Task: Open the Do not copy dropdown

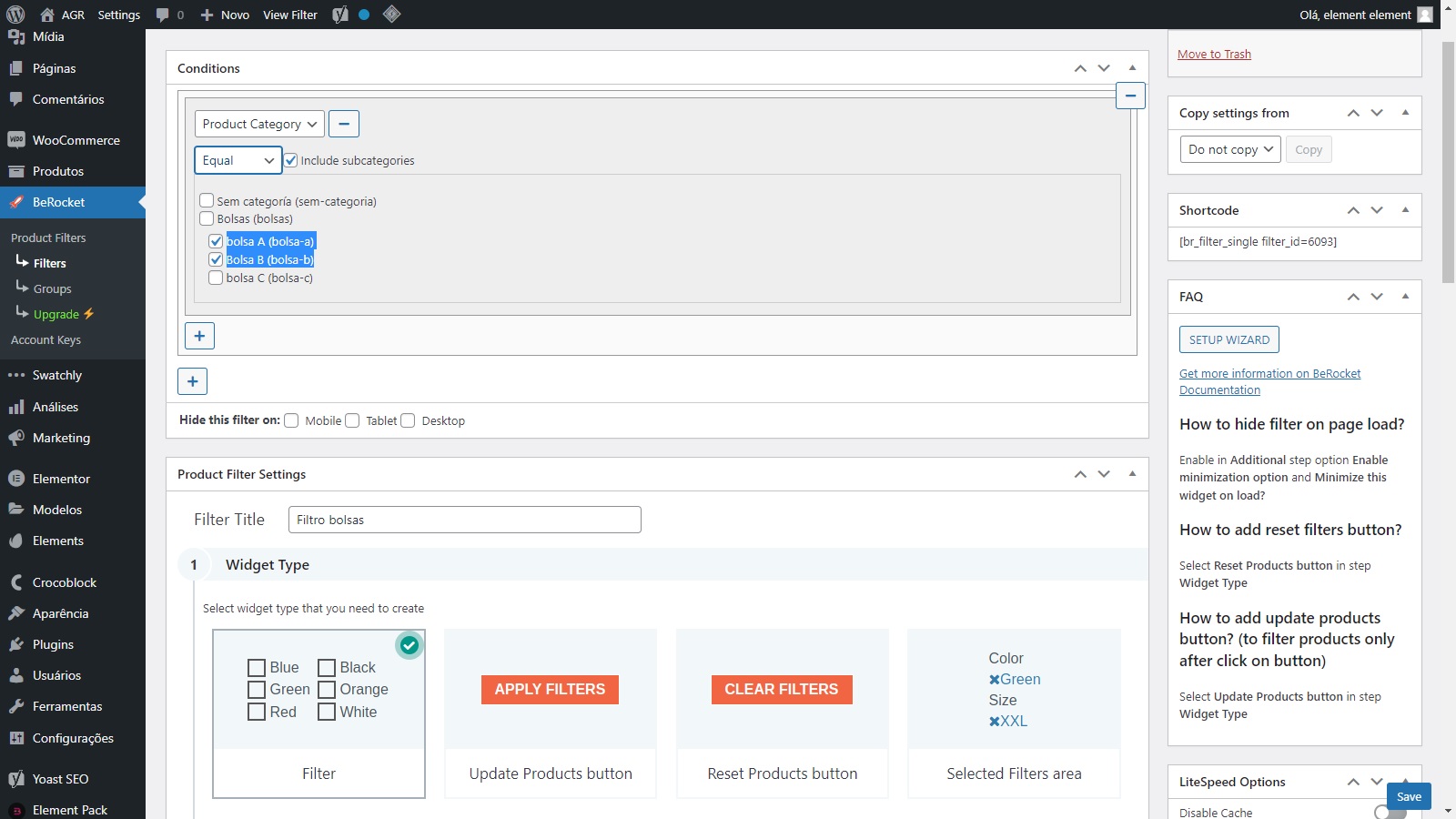Action: click(1230, 149)
